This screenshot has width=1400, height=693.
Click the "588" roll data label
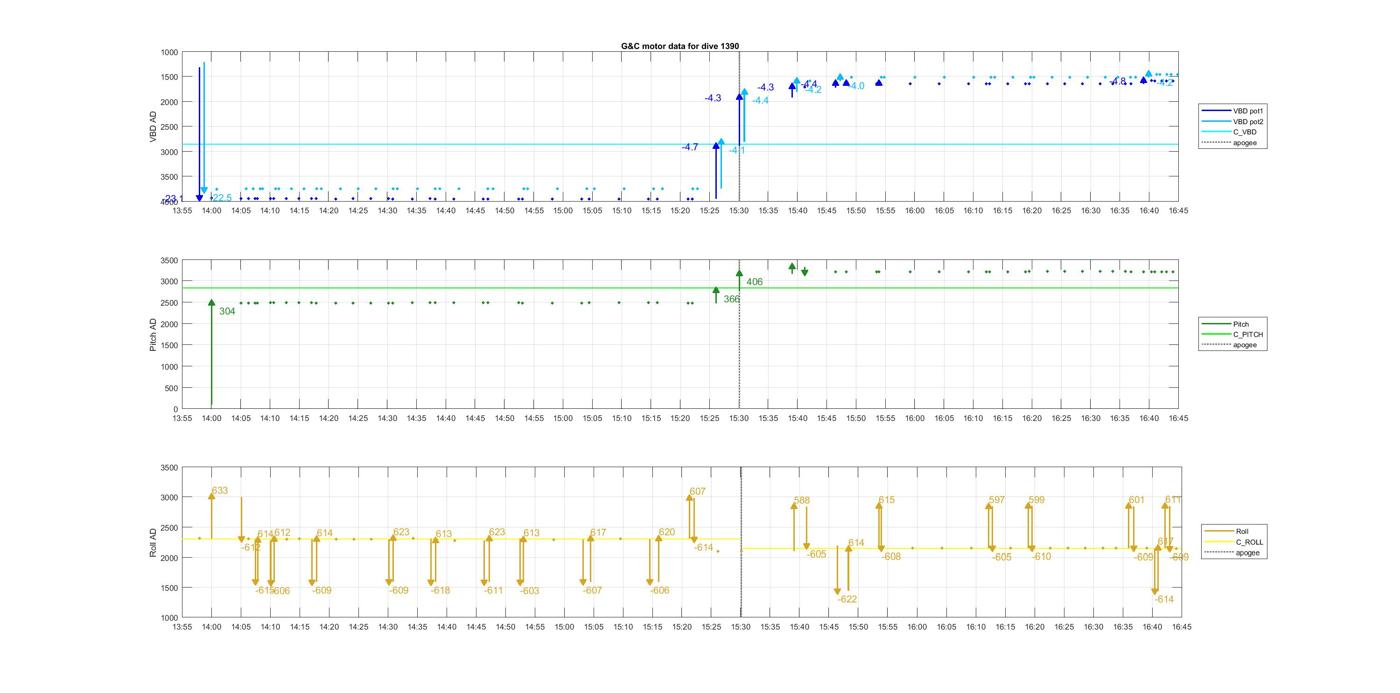pyautogui.click(x=802, y=501)
